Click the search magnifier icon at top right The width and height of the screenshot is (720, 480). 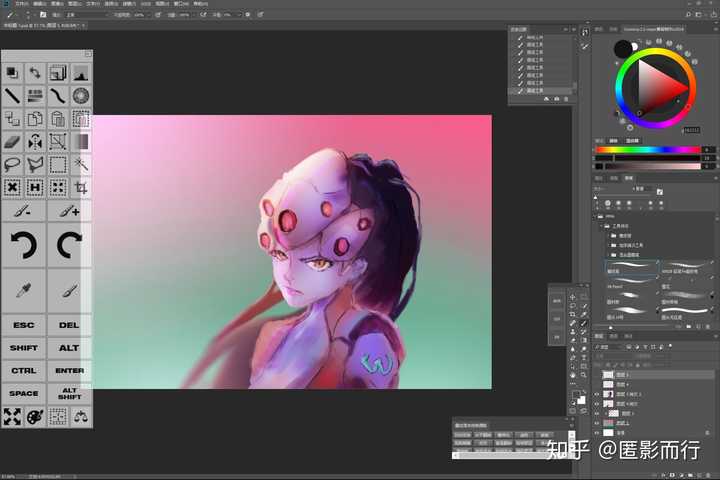688,15
